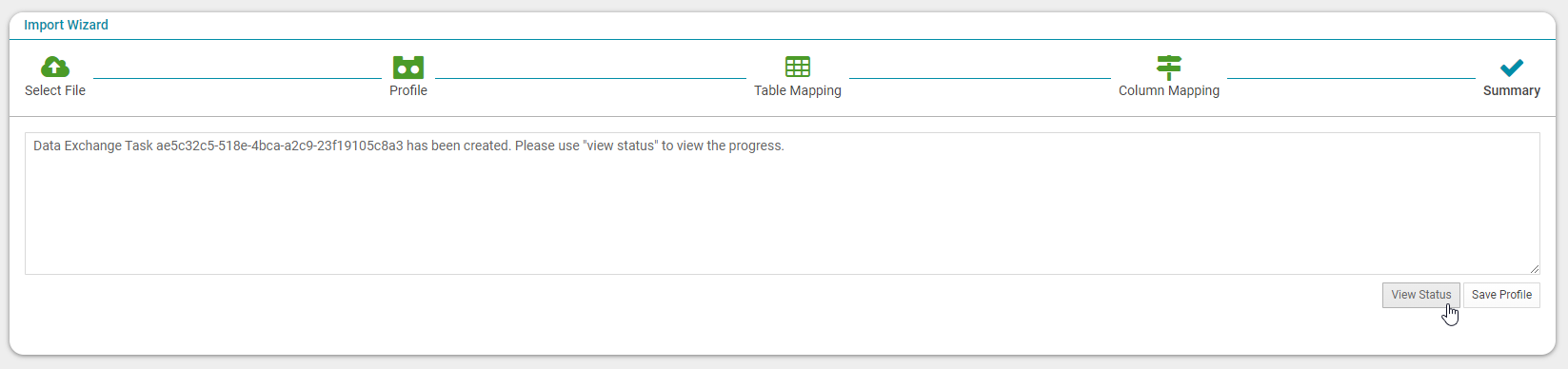Focus the Data Exchange Task message text
Screen dimensions: 1568x369
pyautogui.click(x=408, y=146)
